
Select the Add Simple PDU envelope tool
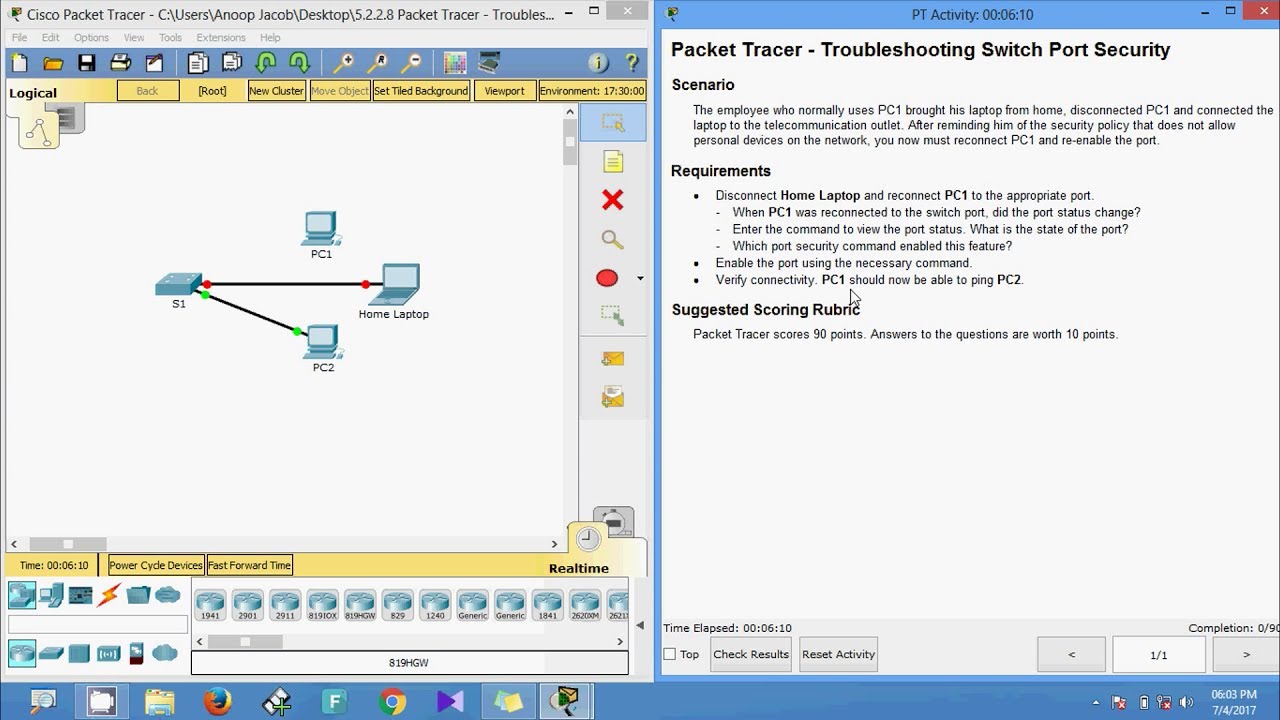tap(613, 358)
